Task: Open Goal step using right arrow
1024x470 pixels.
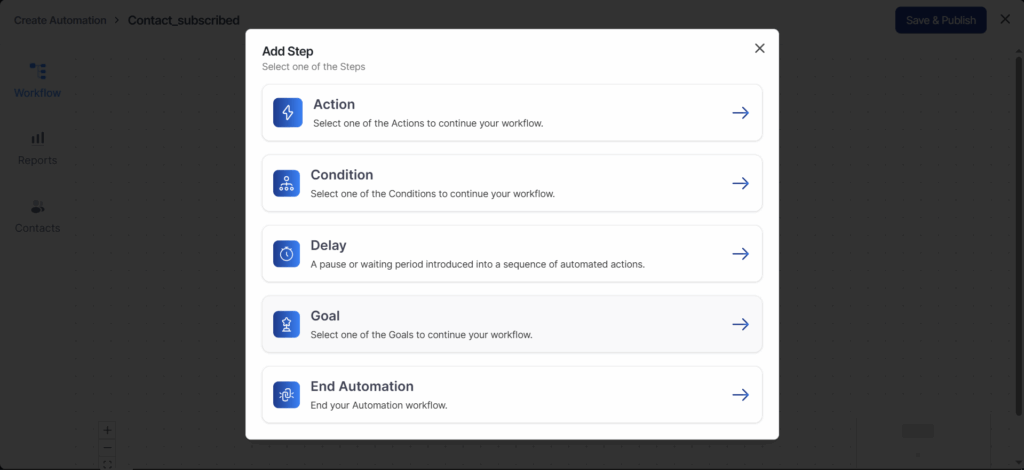Action: [x=740, y=324]
